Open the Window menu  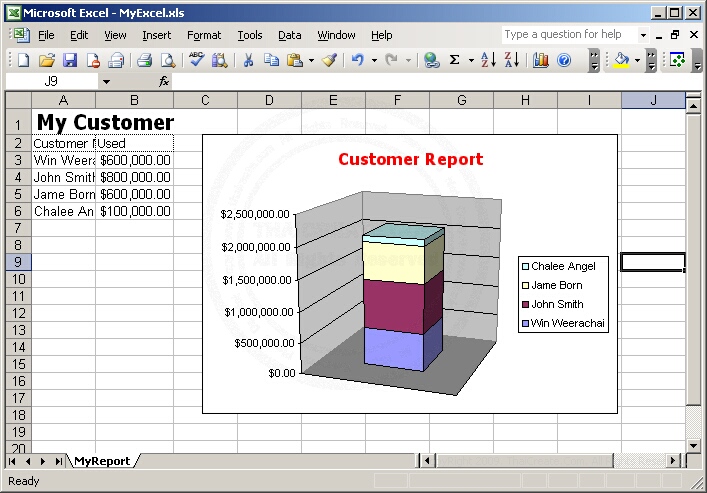click(336, 35)
